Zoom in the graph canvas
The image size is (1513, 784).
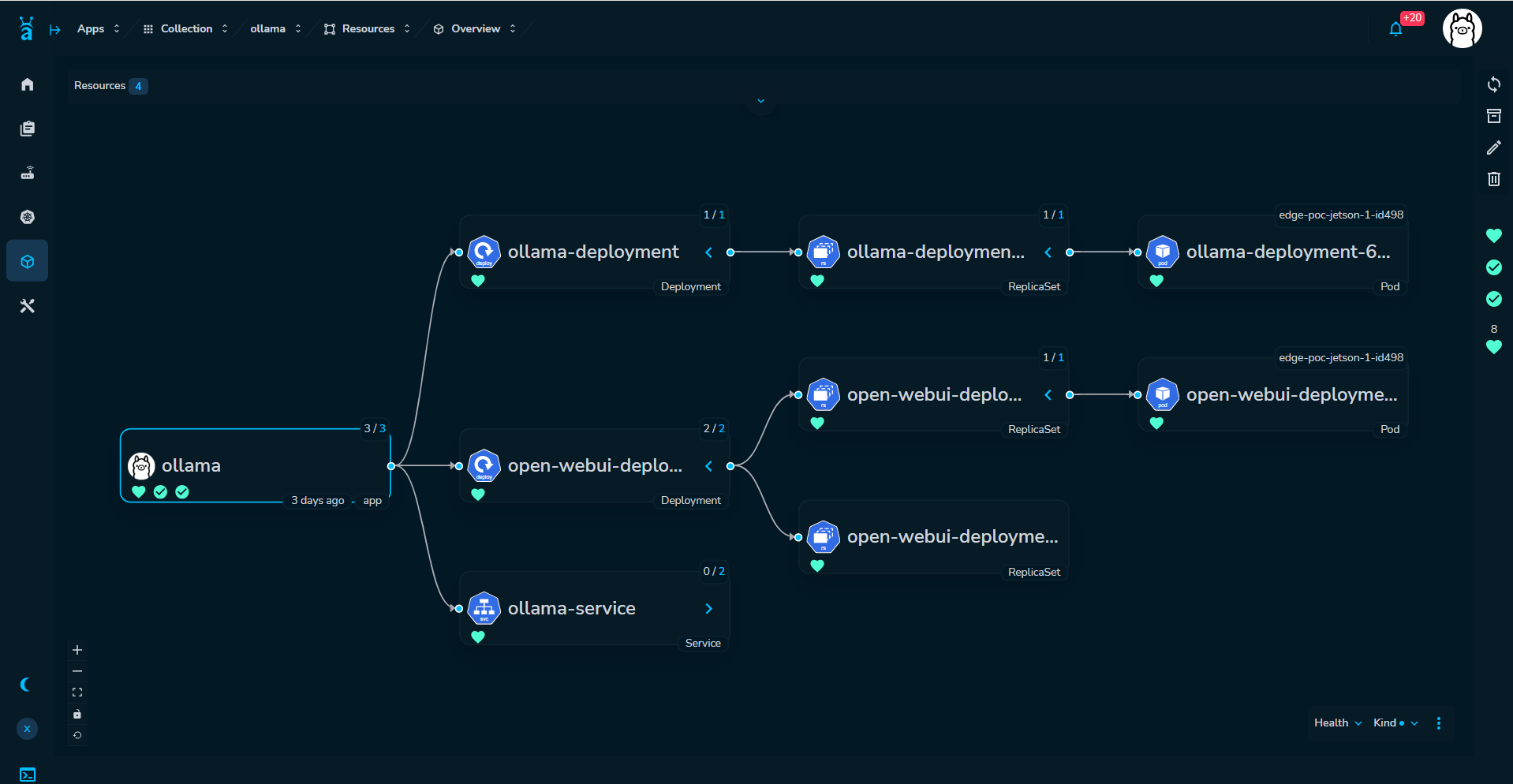77,650
